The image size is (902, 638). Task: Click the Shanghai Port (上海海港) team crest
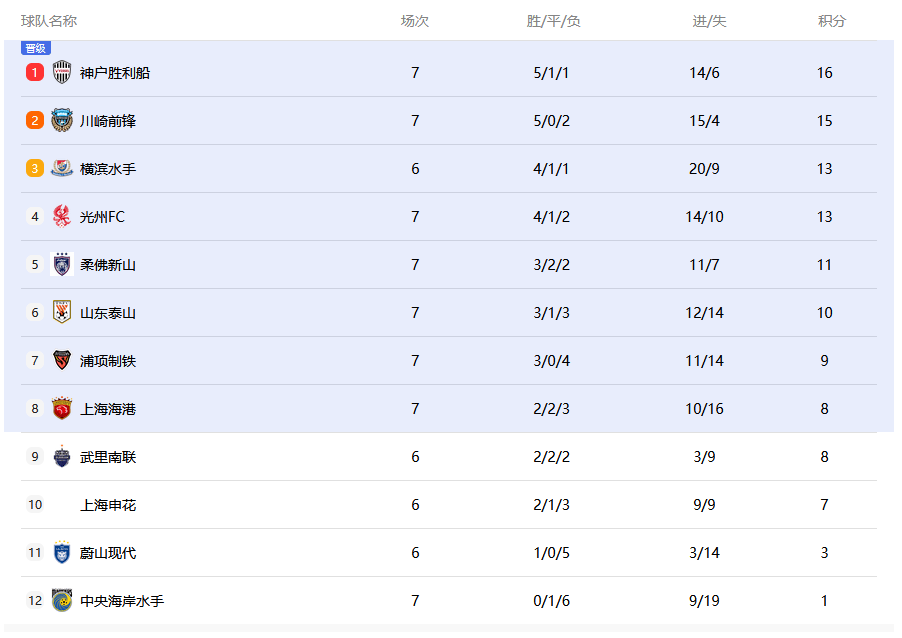62,408
